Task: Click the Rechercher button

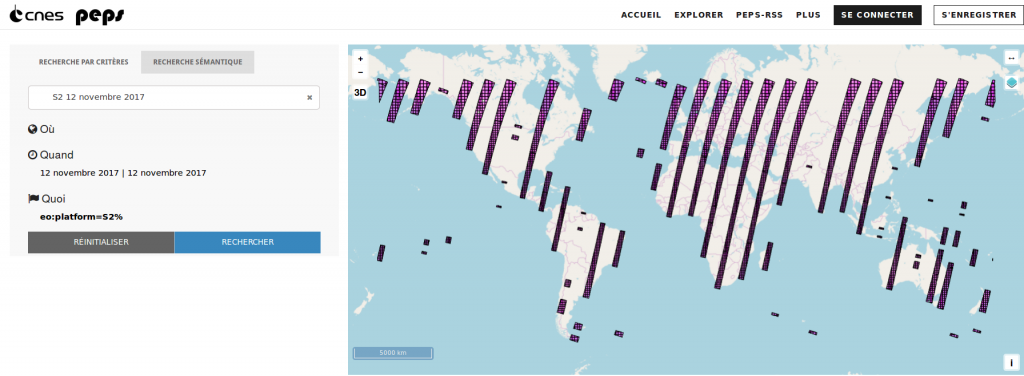Action: point(248,242)
